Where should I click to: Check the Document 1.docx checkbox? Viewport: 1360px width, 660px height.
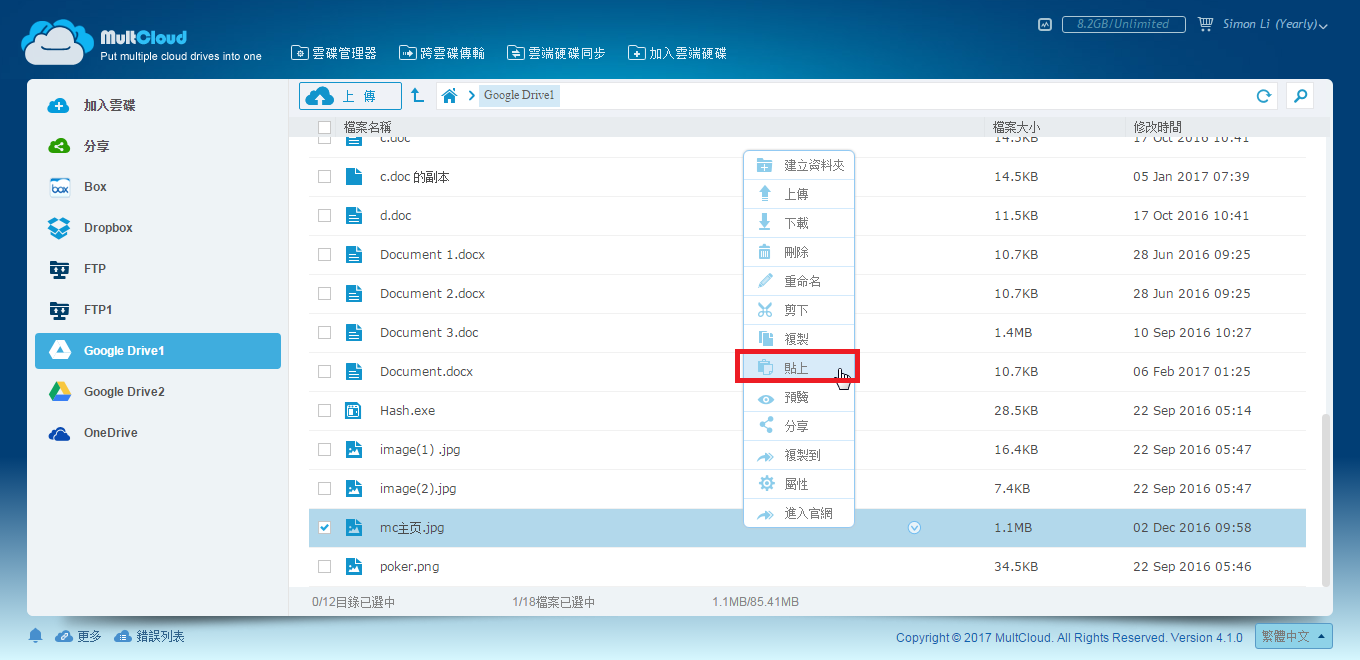(324, 254)
